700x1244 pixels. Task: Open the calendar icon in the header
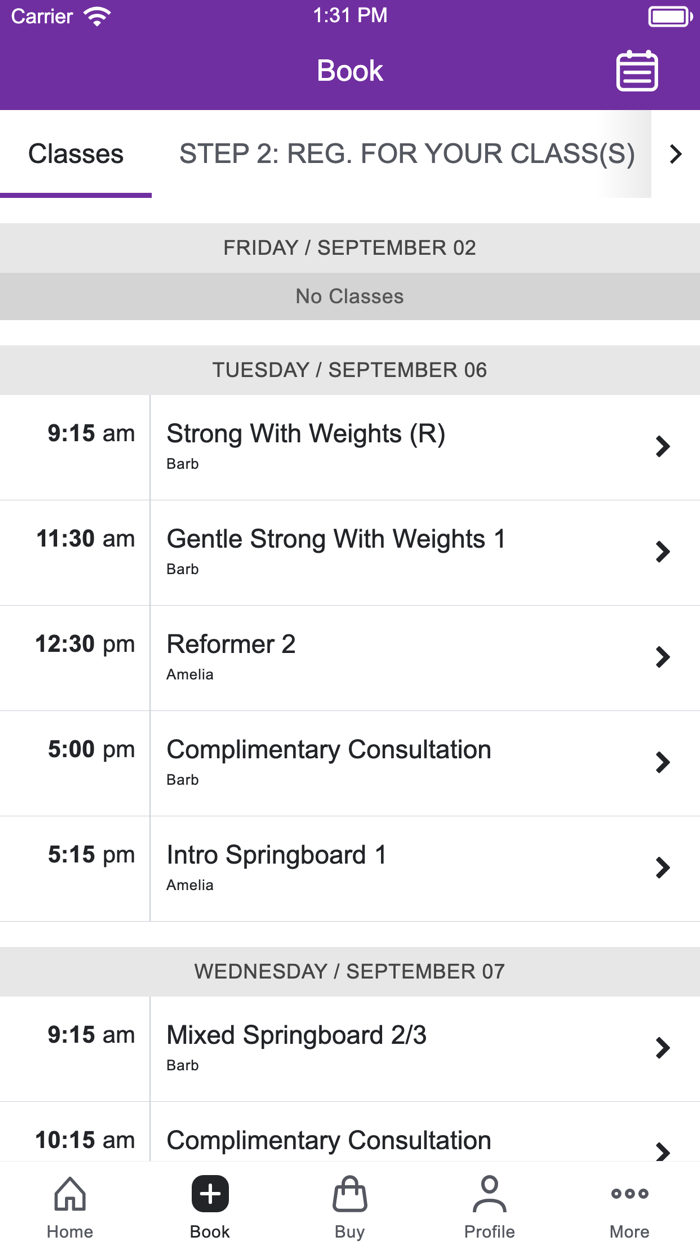pos(637,70)
